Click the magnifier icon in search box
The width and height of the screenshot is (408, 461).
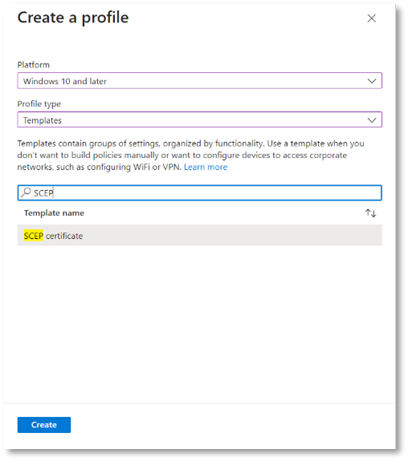click(26, 192)
